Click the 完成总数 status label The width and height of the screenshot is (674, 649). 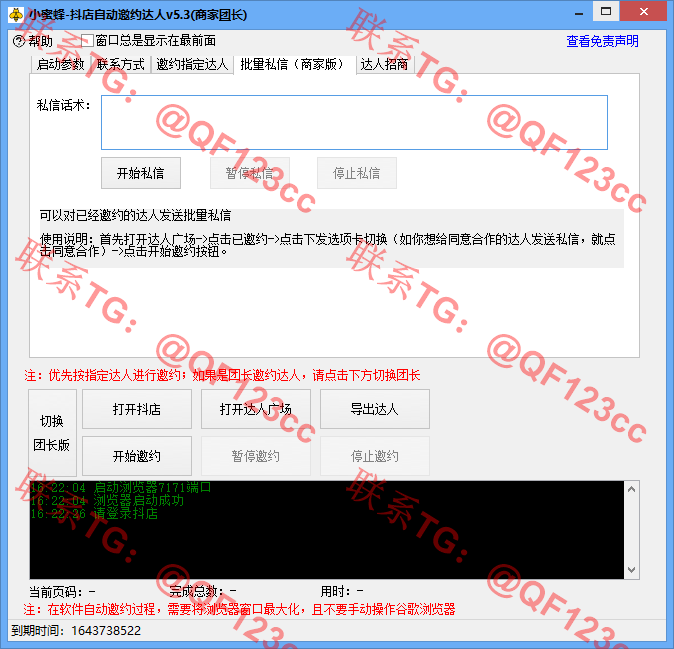[x=202, y=592]
